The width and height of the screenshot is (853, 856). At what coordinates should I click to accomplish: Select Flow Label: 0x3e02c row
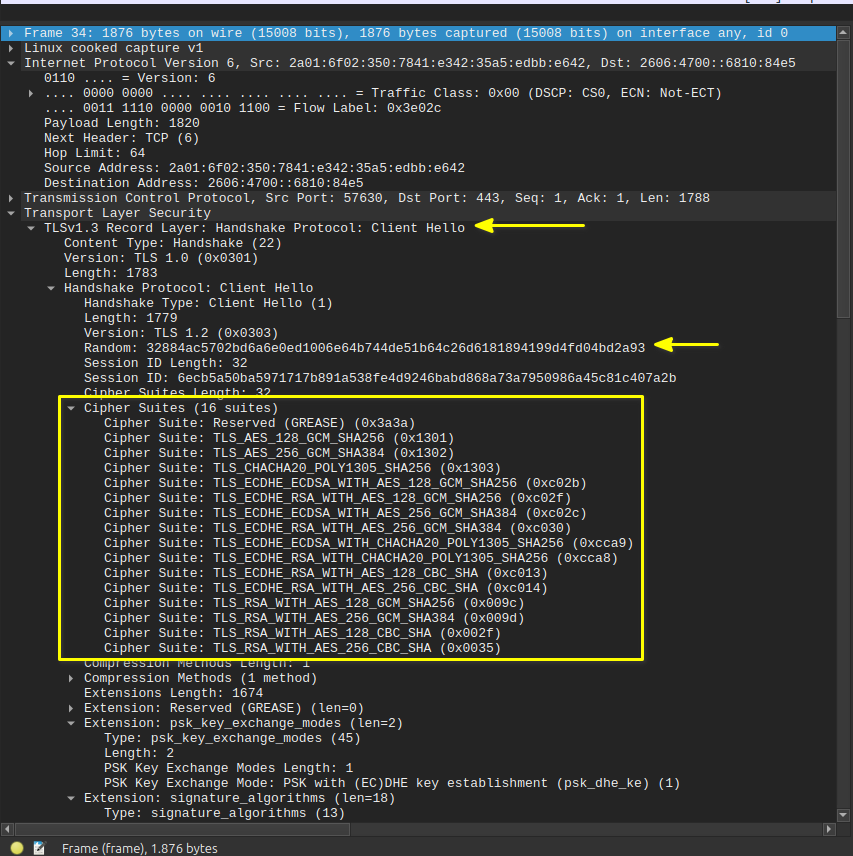(x=242, y=108)
